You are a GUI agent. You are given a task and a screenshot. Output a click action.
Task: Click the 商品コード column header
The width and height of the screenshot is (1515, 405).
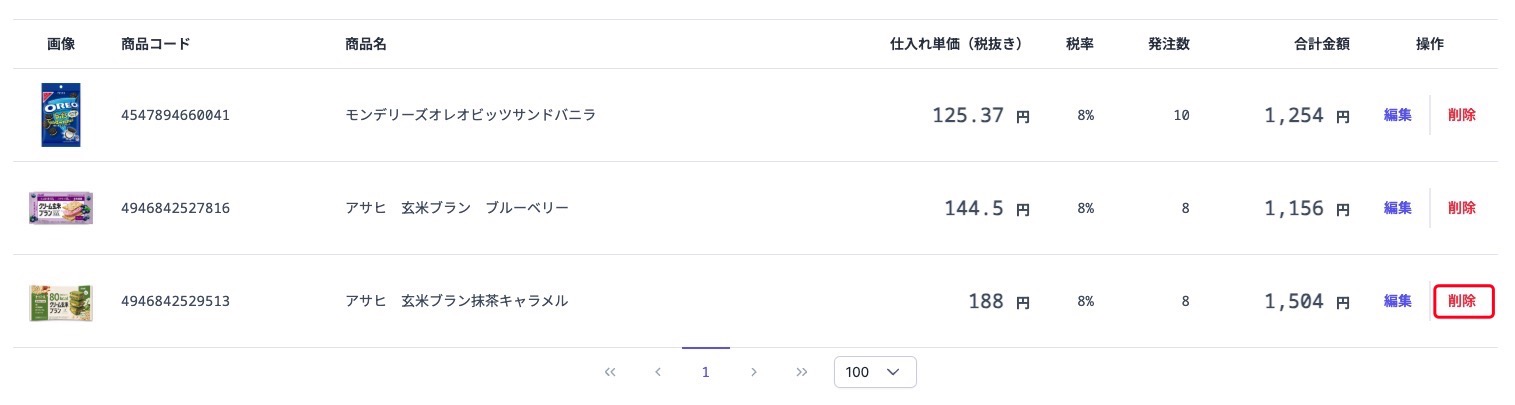(x=155, y=44)
